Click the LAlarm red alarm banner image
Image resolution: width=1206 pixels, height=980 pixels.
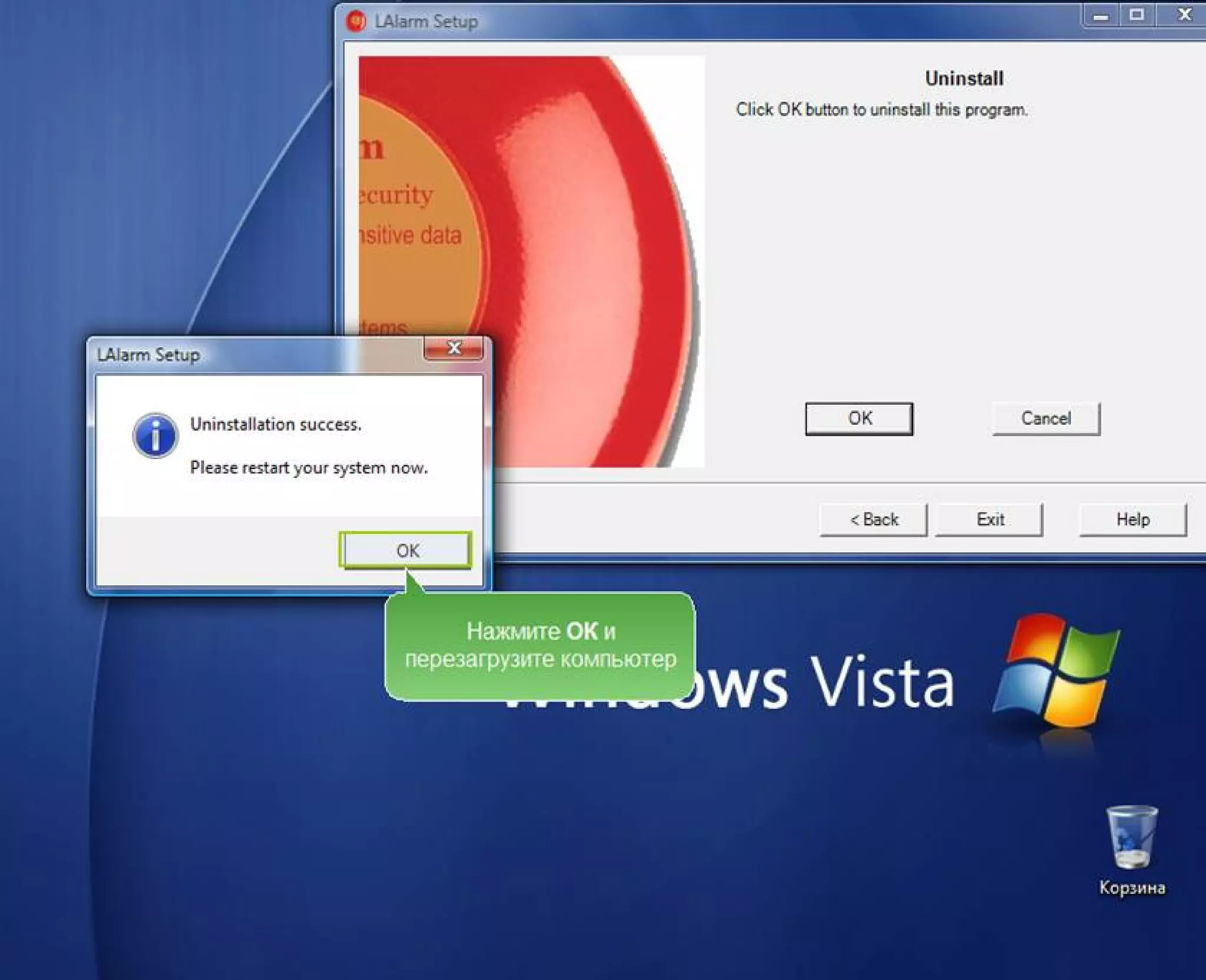(x=531, y=261)
